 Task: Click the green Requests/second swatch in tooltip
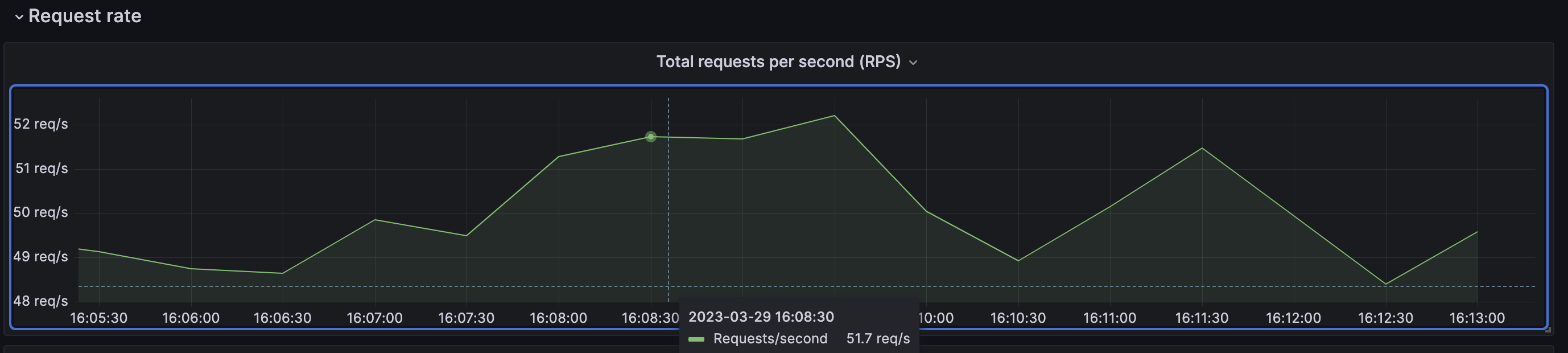coord(696,339)
